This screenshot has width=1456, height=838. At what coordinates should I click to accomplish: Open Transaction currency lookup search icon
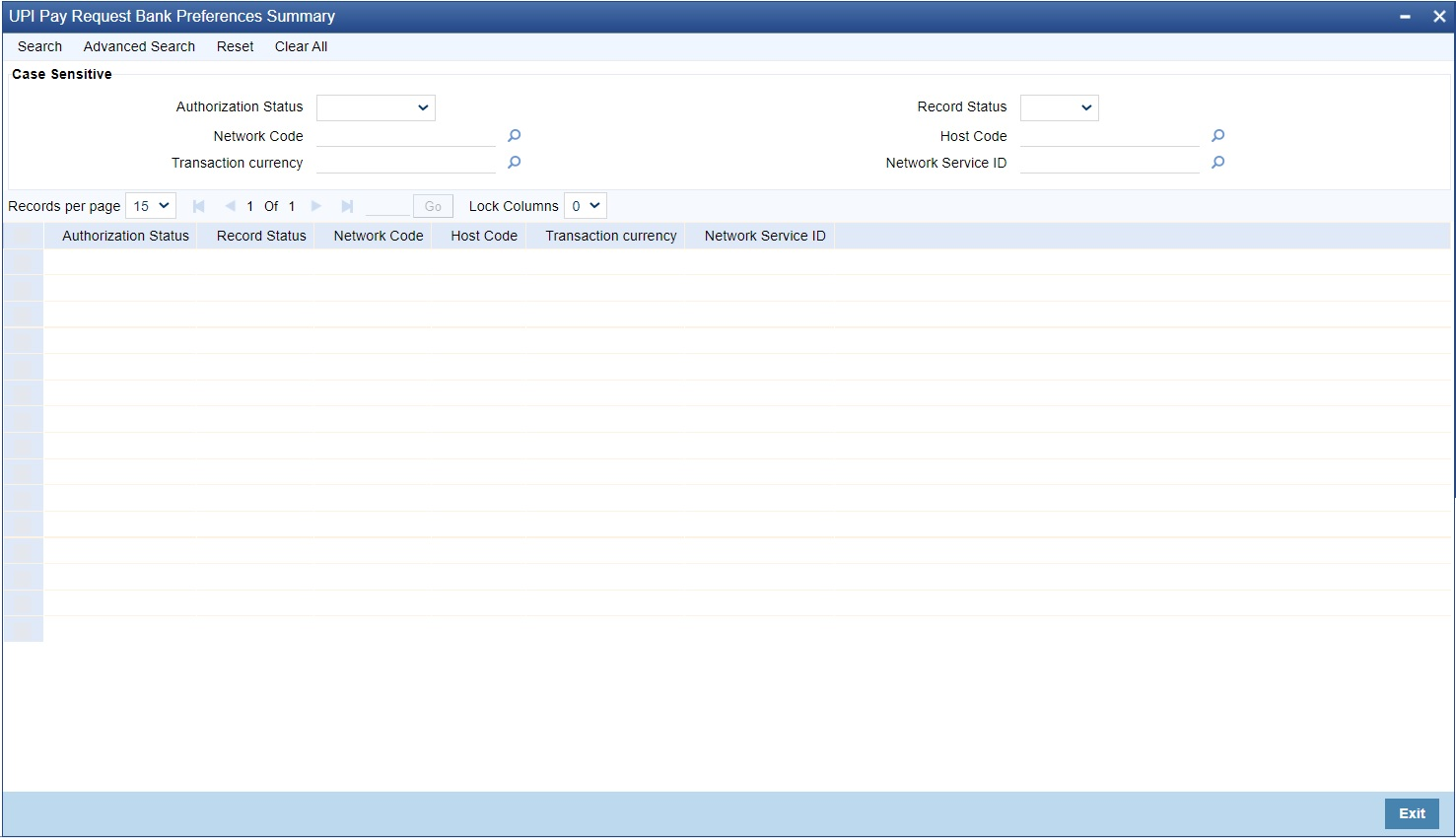[x=514, y=163]
